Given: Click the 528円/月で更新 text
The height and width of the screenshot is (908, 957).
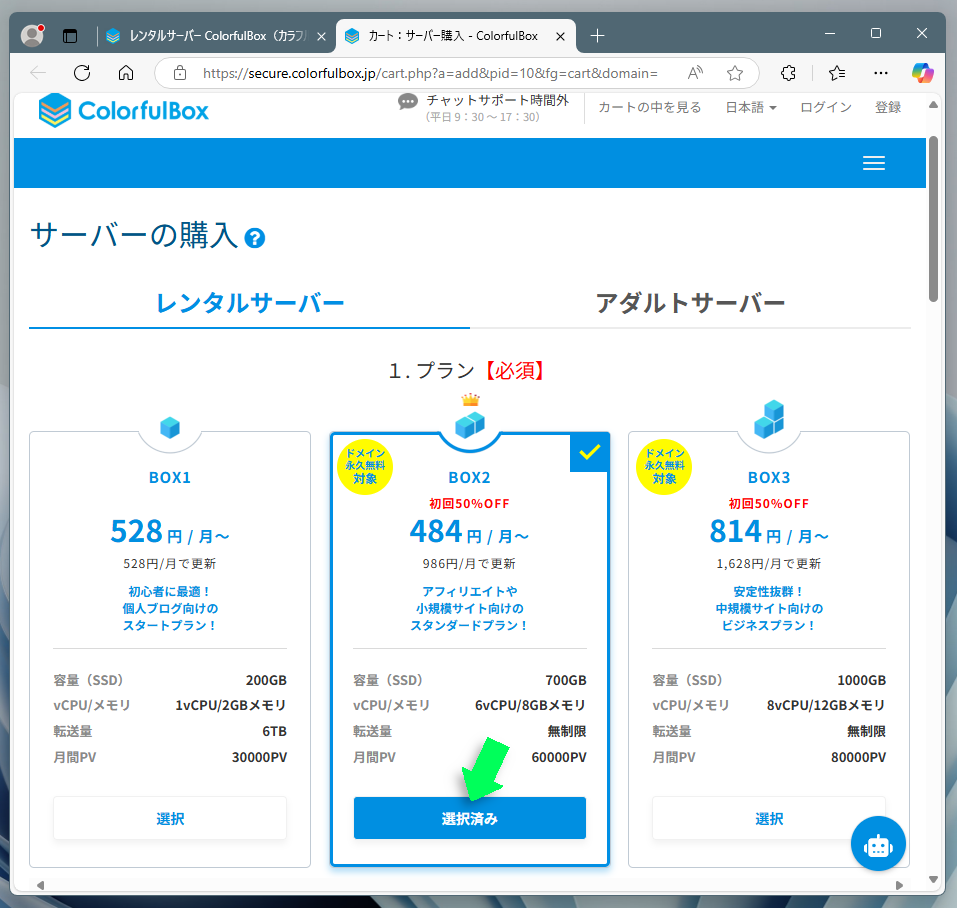Looking at the screenshot, I should tap(170, 564).
